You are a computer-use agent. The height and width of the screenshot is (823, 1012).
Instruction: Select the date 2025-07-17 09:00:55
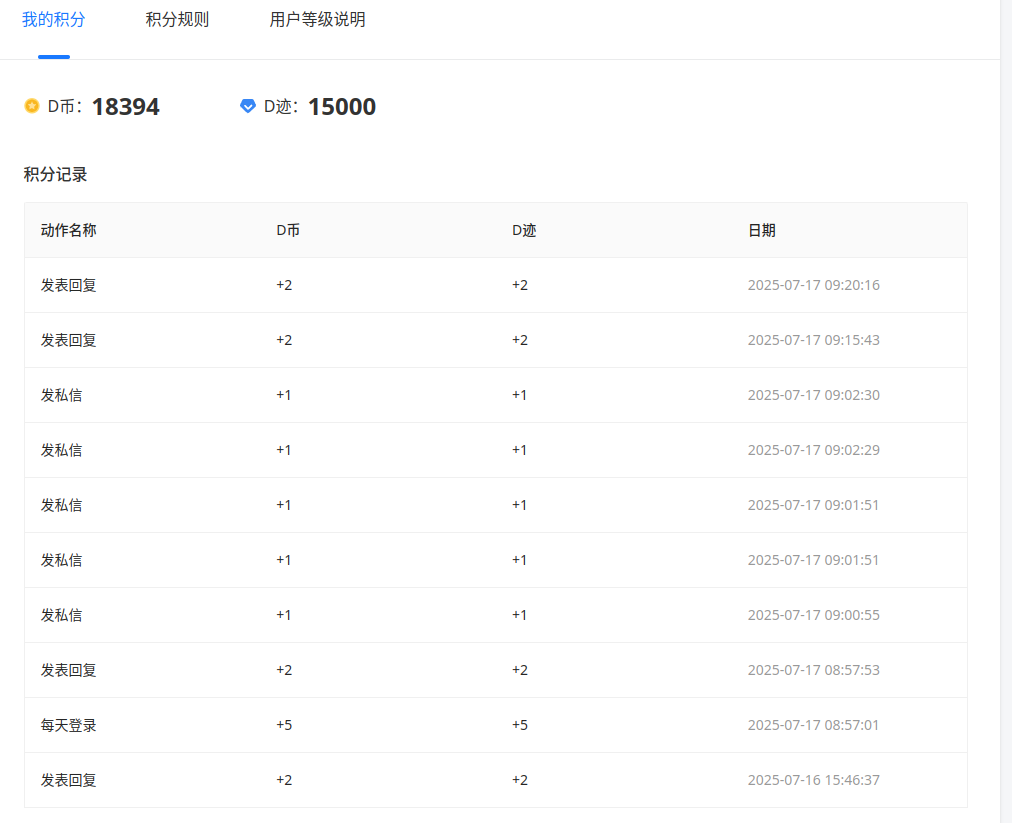point(814,615)
